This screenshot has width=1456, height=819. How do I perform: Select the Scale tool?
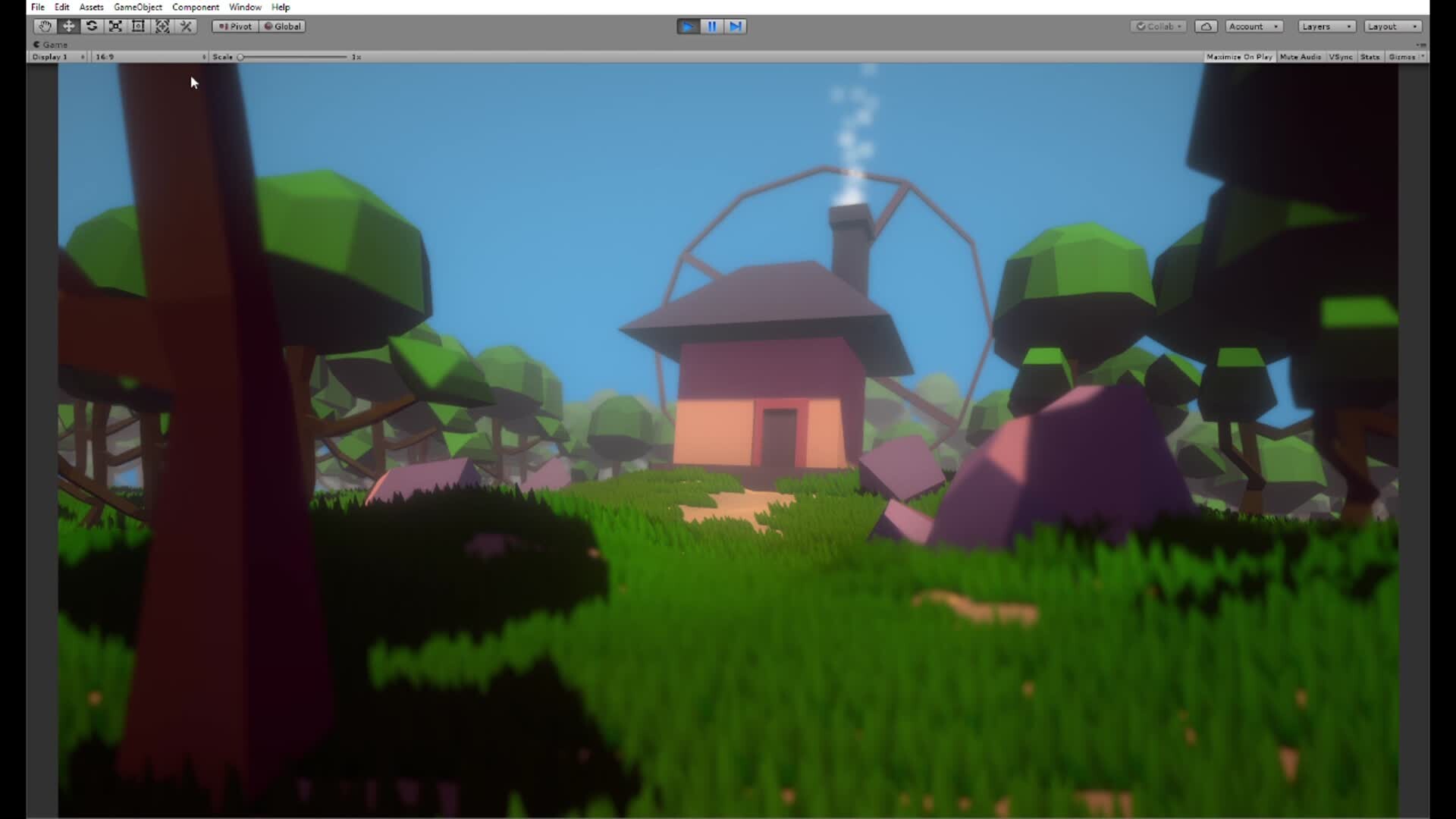tap(115, 26)
